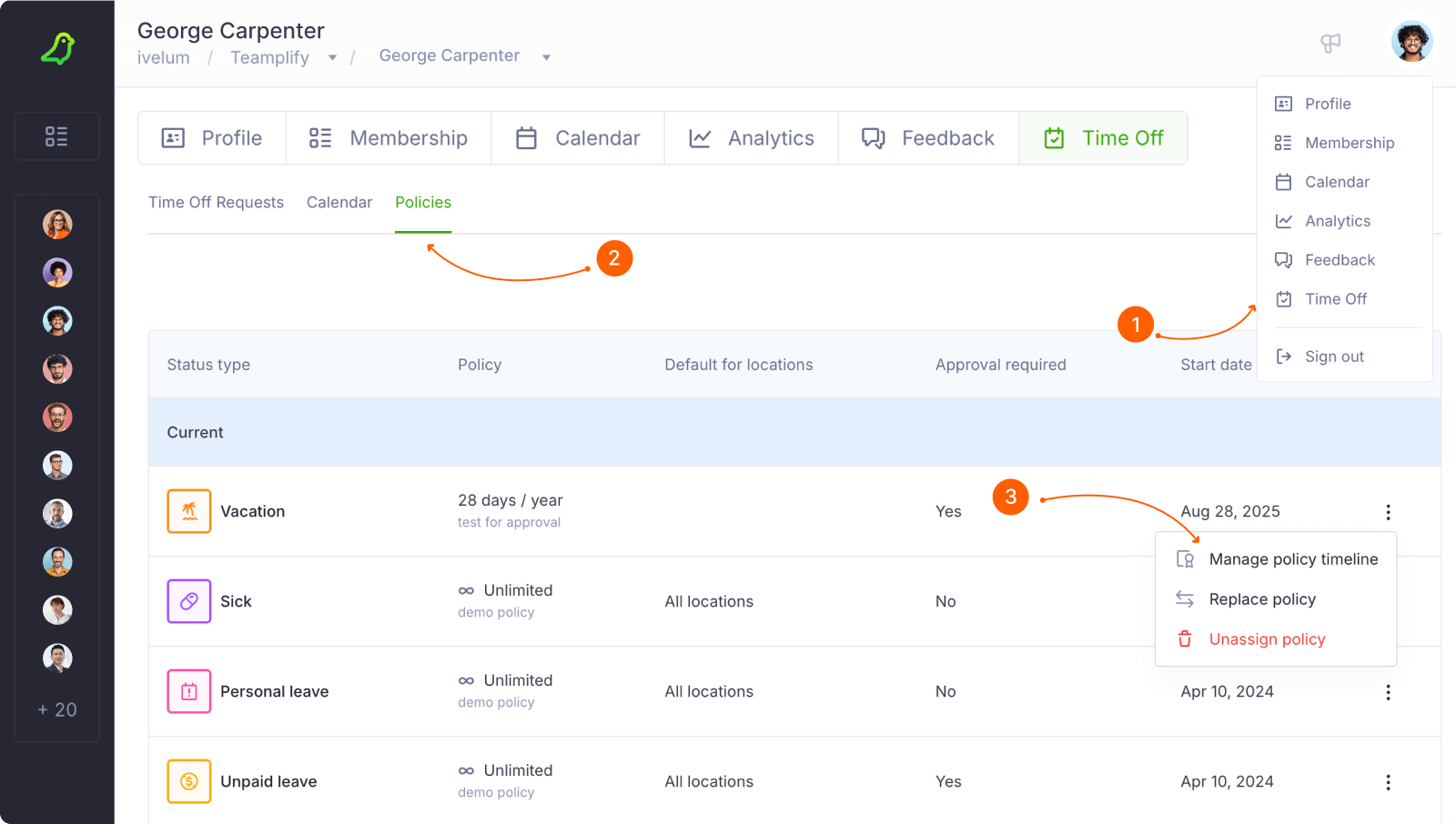Expand the George Carpenter breadcrumb dropdown
Screen dimensions: 1456x824
546,57
